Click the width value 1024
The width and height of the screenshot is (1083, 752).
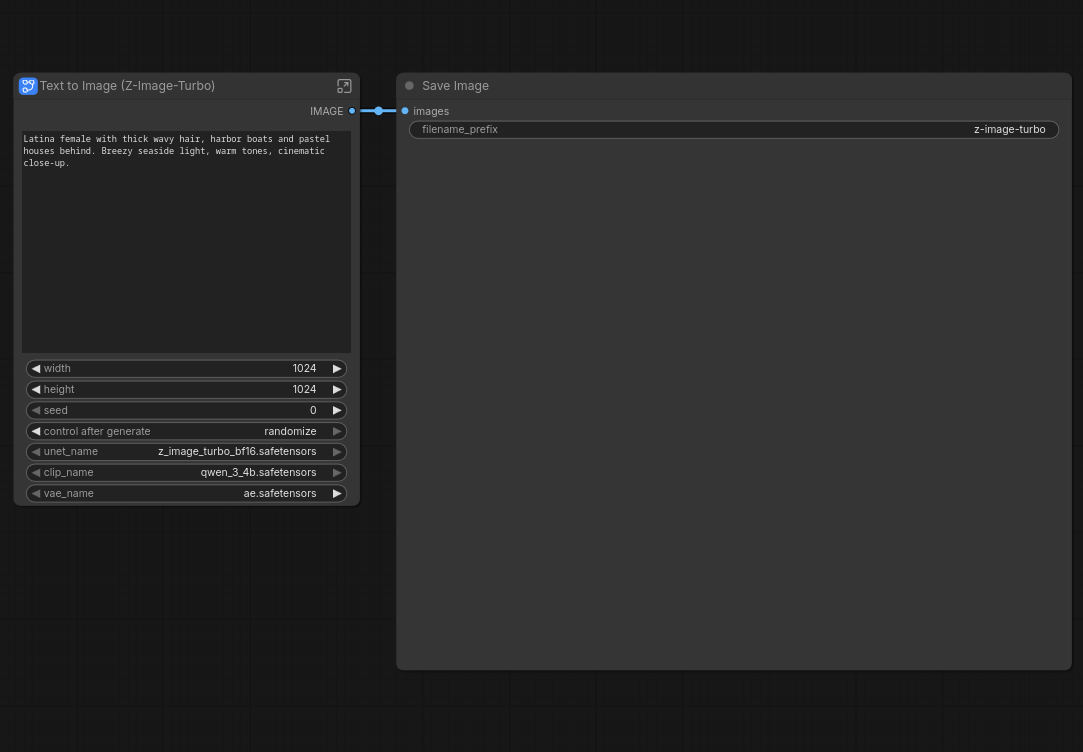click(304, 369)
